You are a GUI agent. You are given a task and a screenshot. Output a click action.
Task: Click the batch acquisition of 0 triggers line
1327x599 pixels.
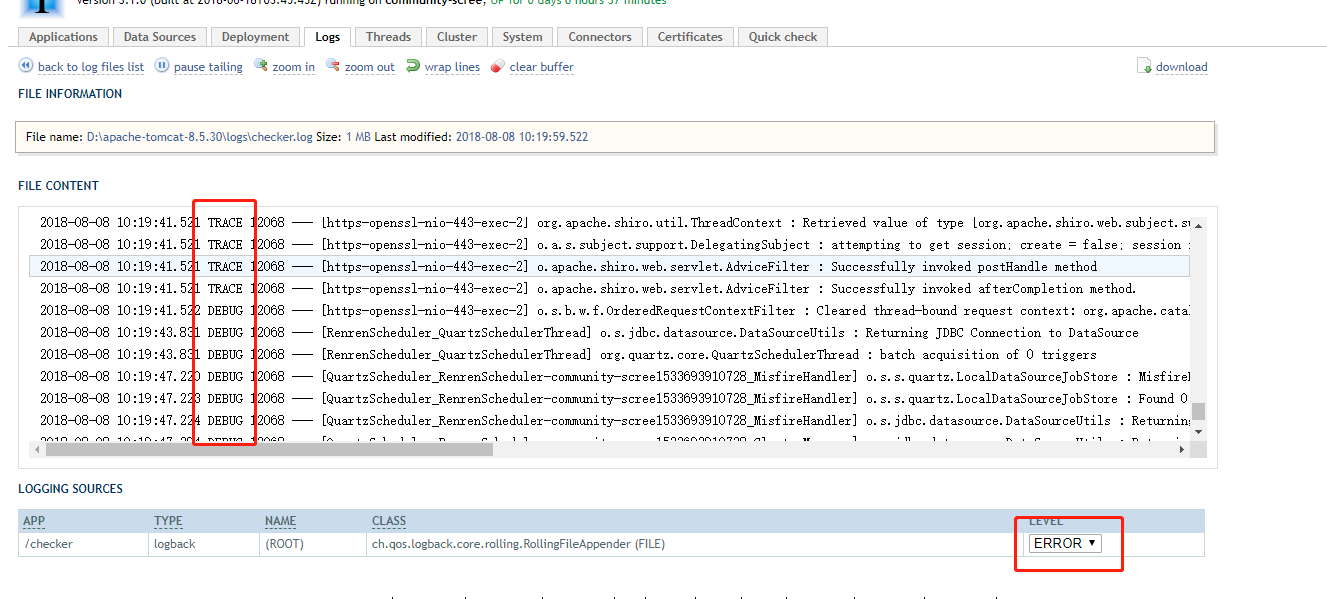pos(610,355)
